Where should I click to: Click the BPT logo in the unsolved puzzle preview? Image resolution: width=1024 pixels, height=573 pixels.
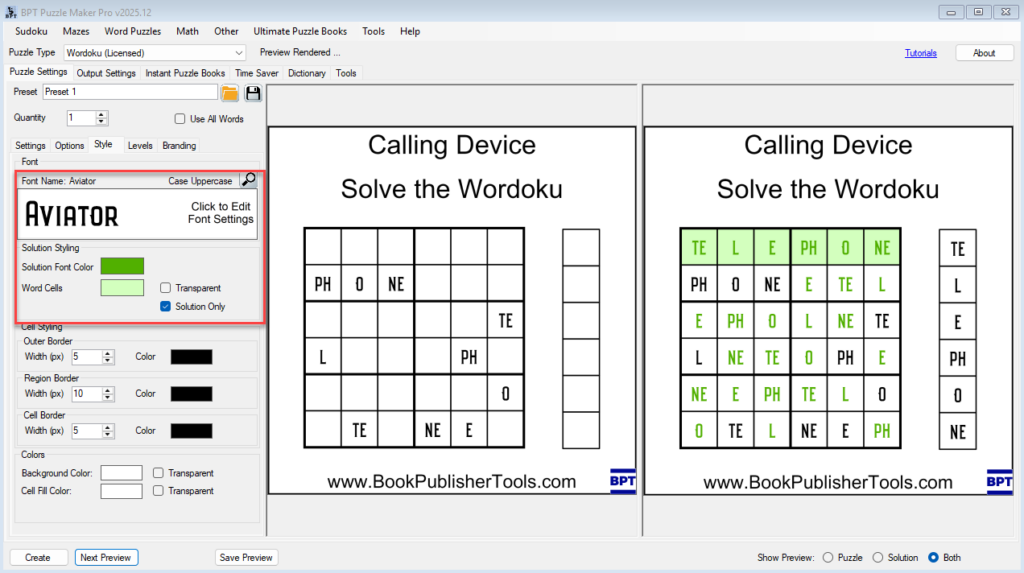coord(622,481)
